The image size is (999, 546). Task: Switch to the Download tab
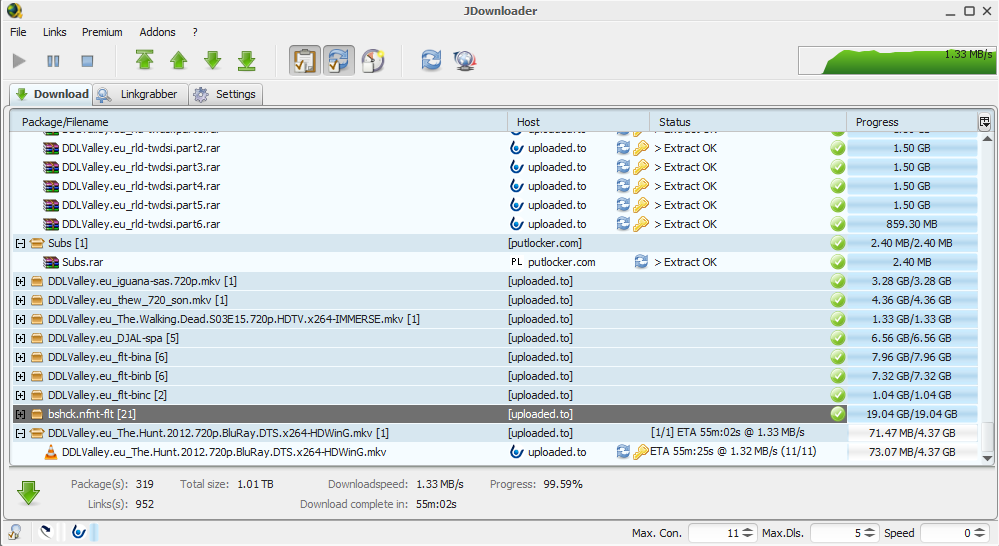(51, 94)
